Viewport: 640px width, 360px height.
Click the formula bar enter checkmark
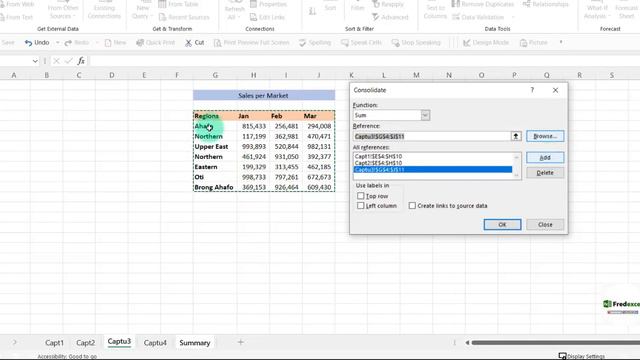[x=69, y=61]
